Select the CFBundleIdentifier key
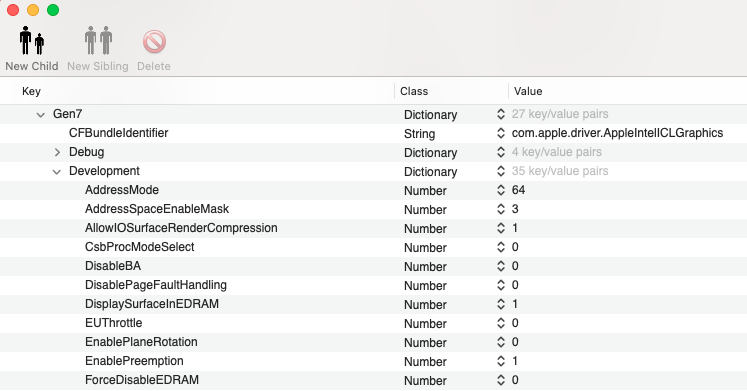Image resolution: width=747 pixels, height=391 pixels. (x=119, y=133)
